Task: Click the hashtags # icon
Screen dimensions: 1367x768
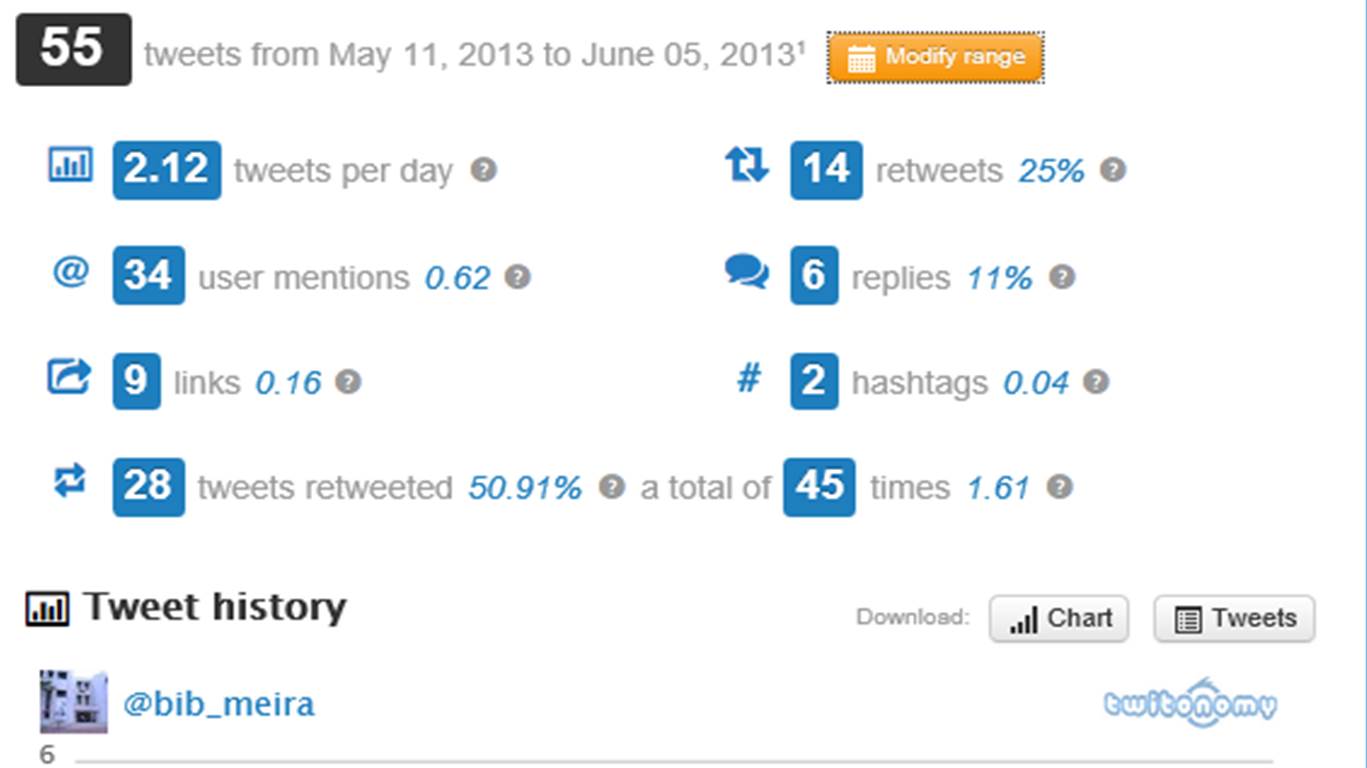Action: (748, 378)
